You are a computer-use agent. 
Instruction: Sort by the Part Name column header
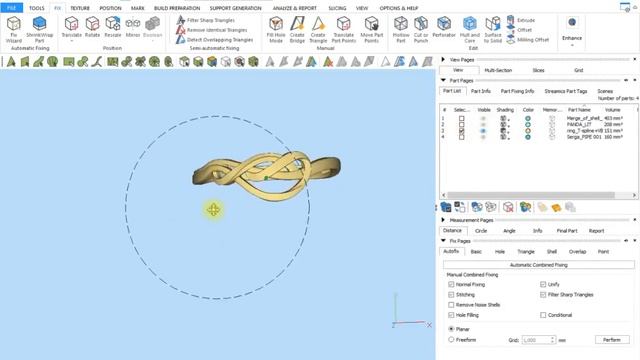(x=579, y=110)
